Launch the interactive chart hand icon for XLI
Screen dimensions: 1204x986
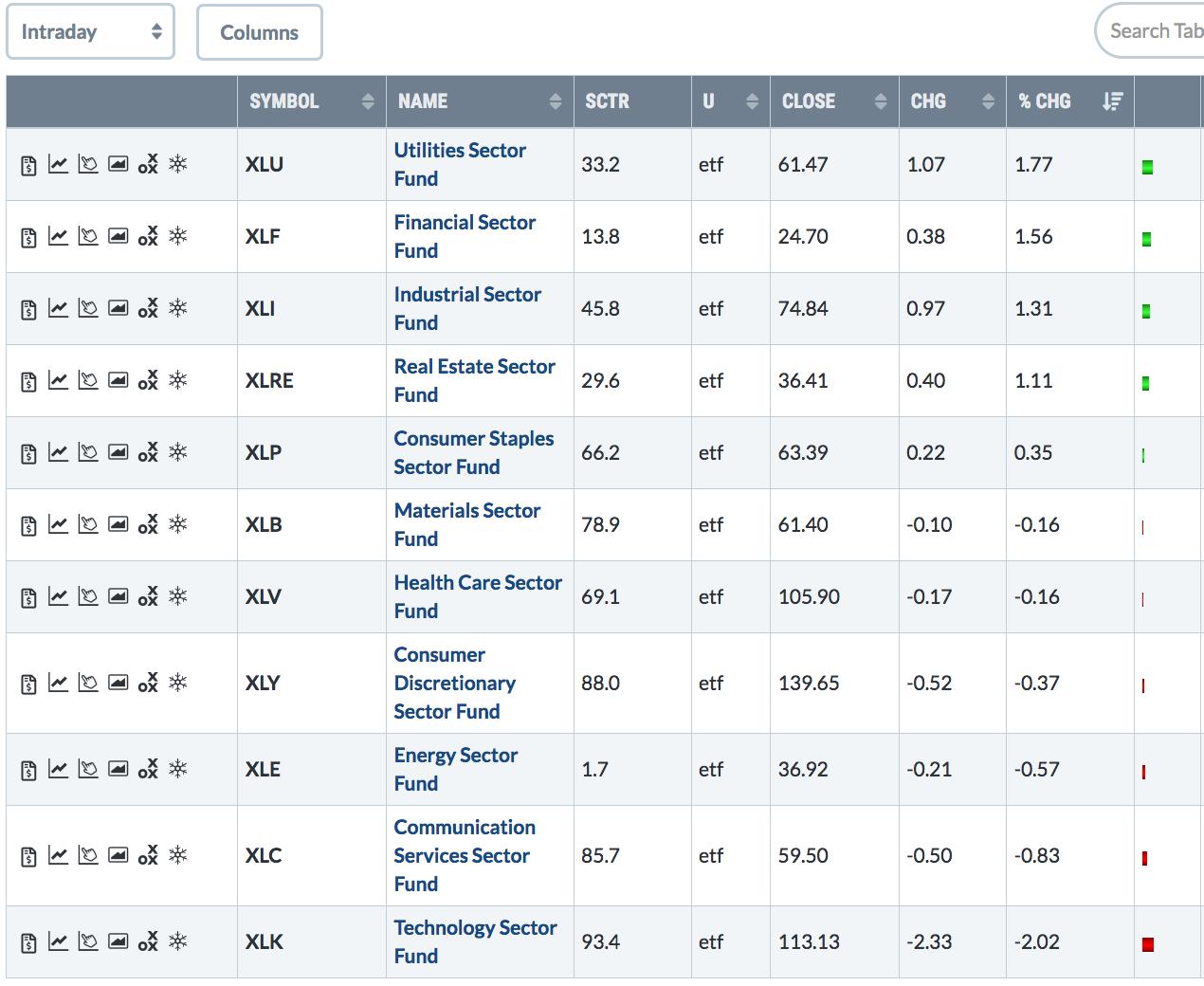click(88, 308)
